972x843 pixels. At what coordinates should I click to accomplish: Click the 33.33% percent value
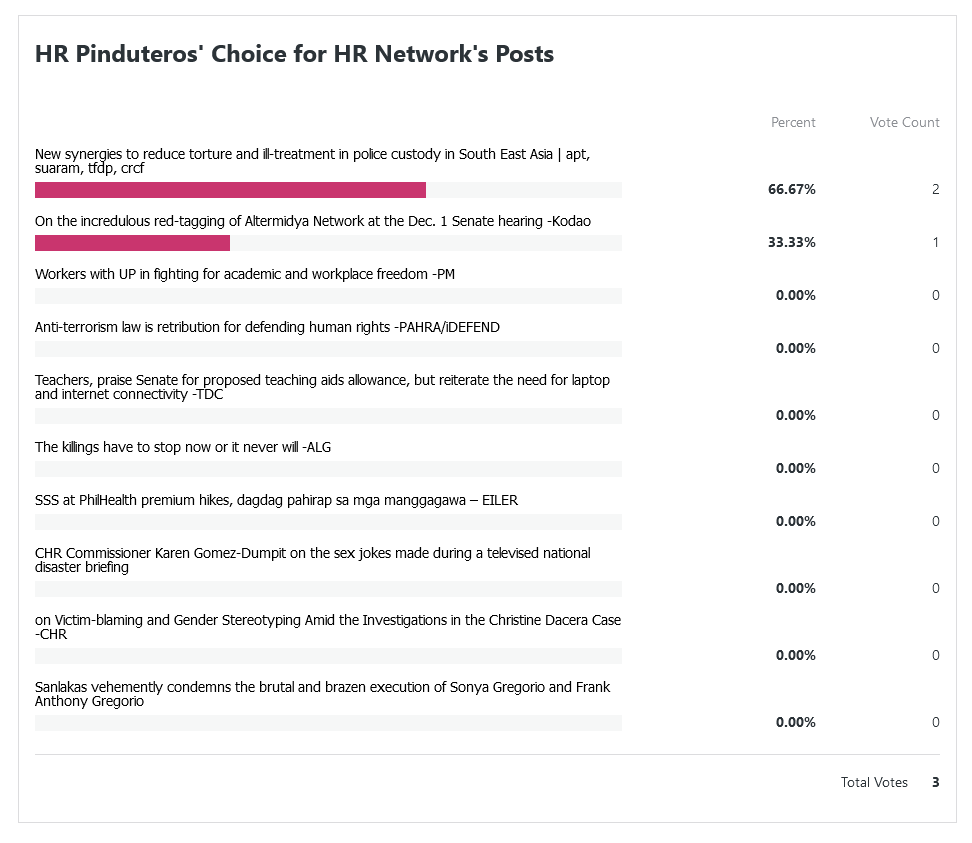point(792,243)
